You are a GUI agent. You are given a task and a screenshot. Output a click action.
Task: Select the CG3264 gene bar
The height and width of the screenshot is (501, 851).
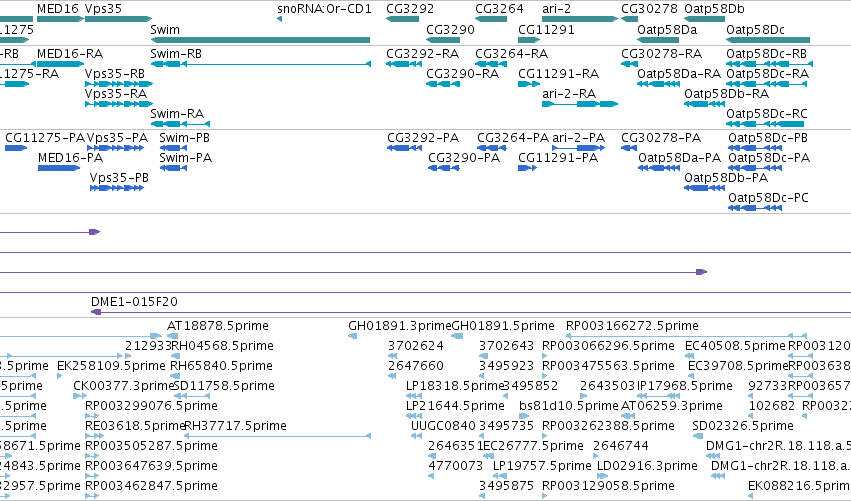coord(491,19)
